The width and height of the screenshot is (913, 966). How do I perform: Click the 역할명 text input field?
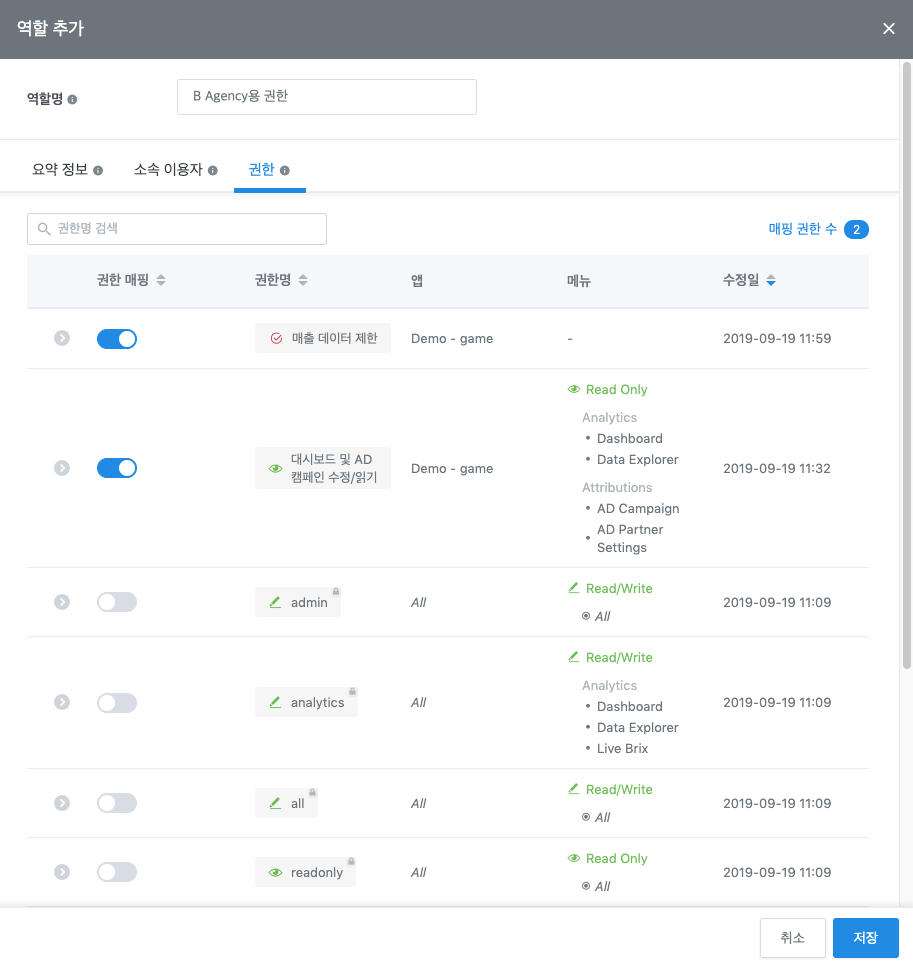coord(326,97)
